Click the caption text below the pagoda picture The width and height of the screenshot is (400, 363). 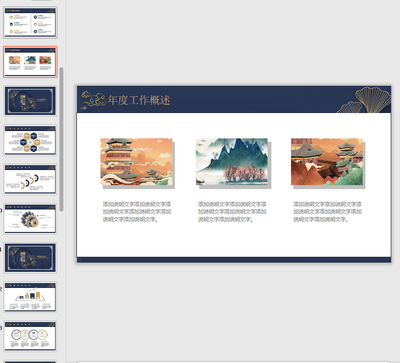coord(137,212)
